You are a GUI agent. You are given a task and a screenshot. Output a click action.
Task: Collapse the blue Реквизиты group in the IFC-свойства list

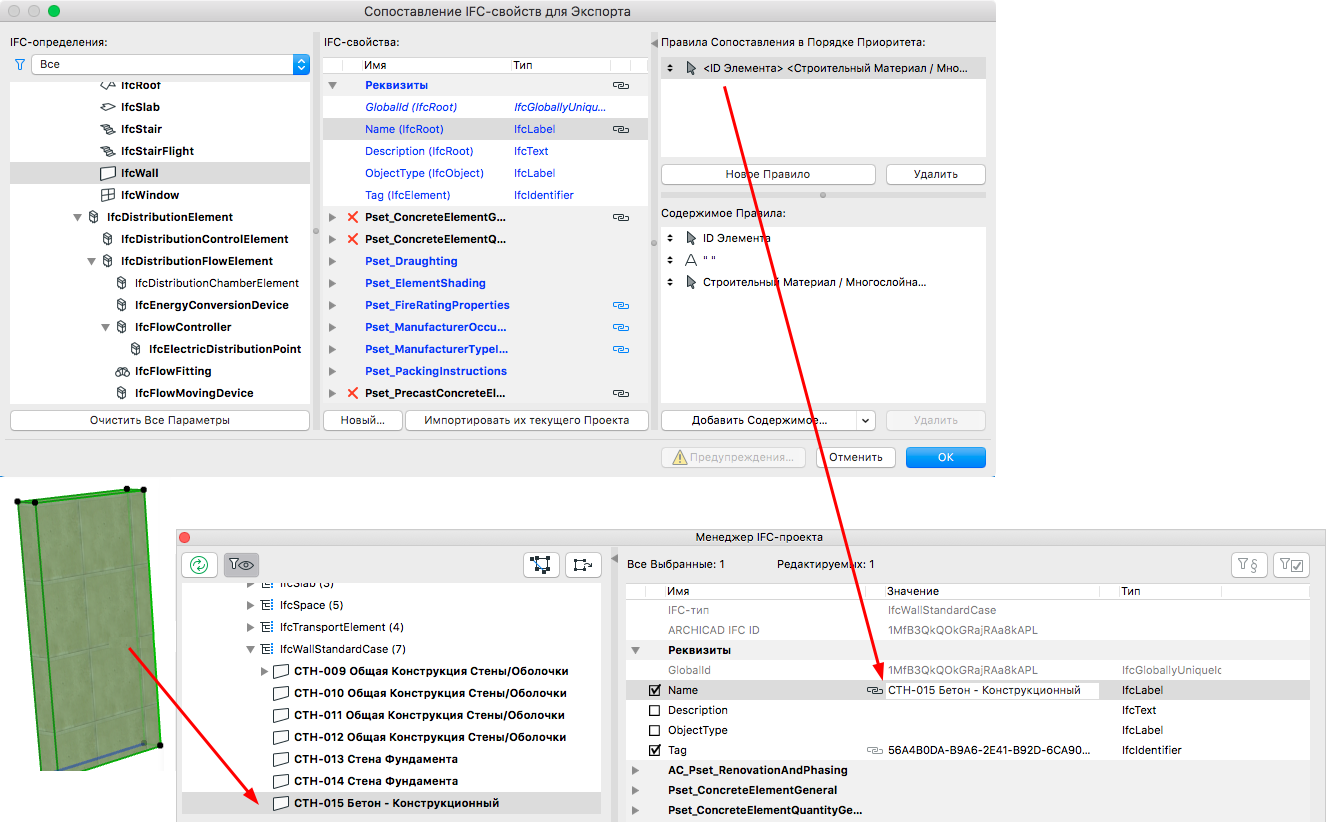pyautogui.click(x=333, y=86)
